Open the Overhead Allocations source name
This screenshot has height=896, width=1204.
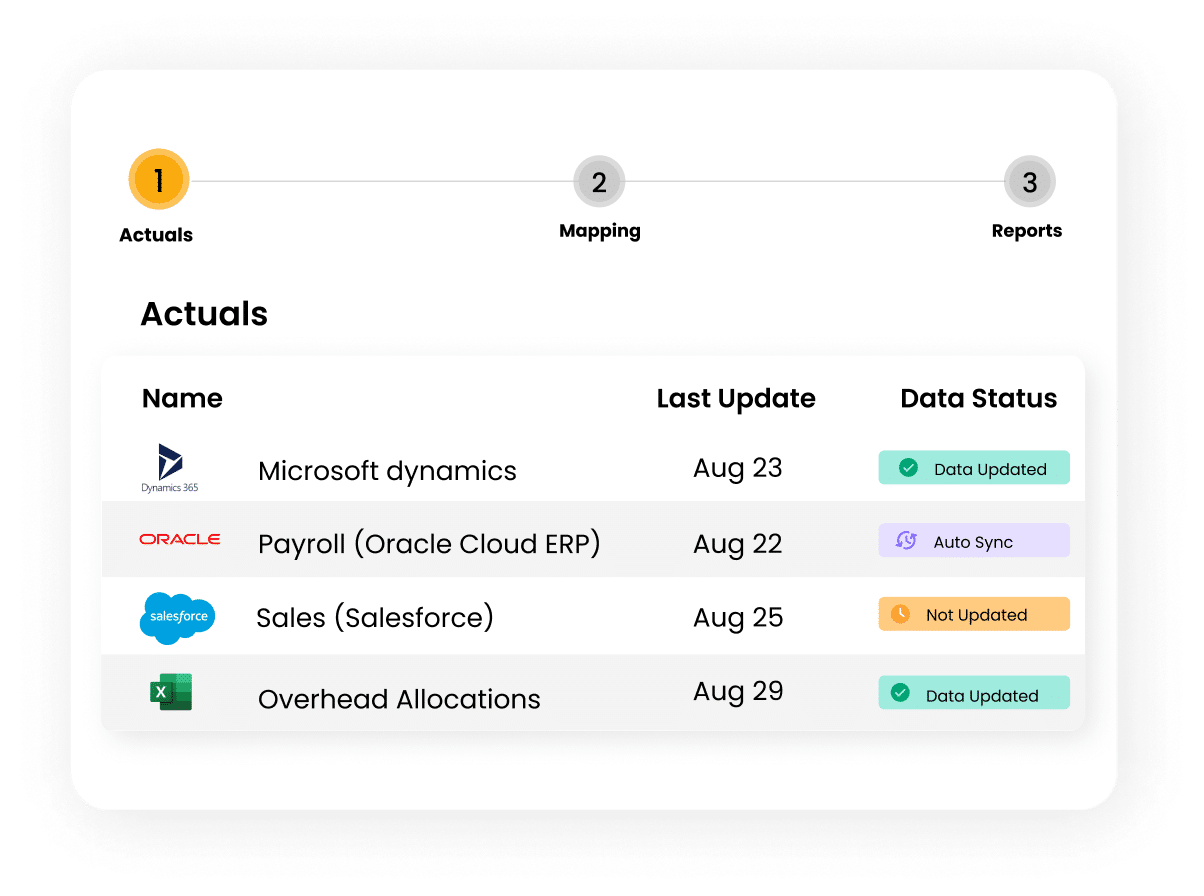click(x=399, y=699)
